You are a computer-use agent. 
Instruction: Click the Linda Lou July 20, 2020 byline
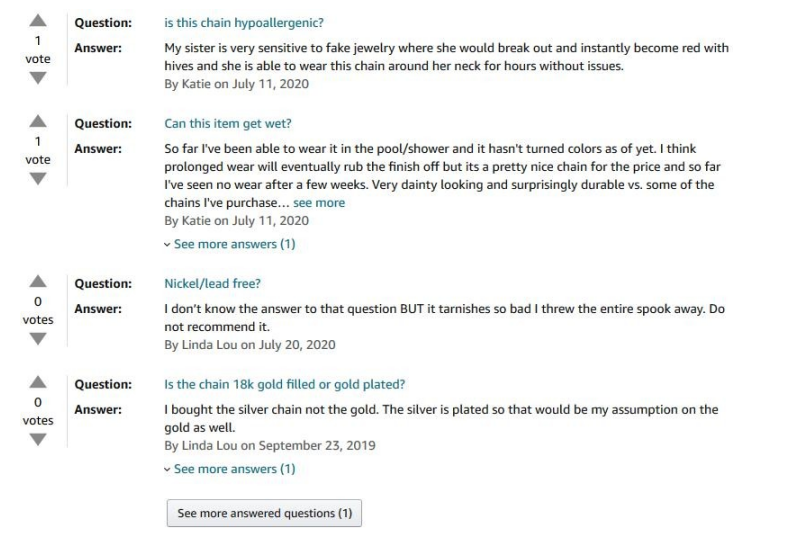[250, 345]
